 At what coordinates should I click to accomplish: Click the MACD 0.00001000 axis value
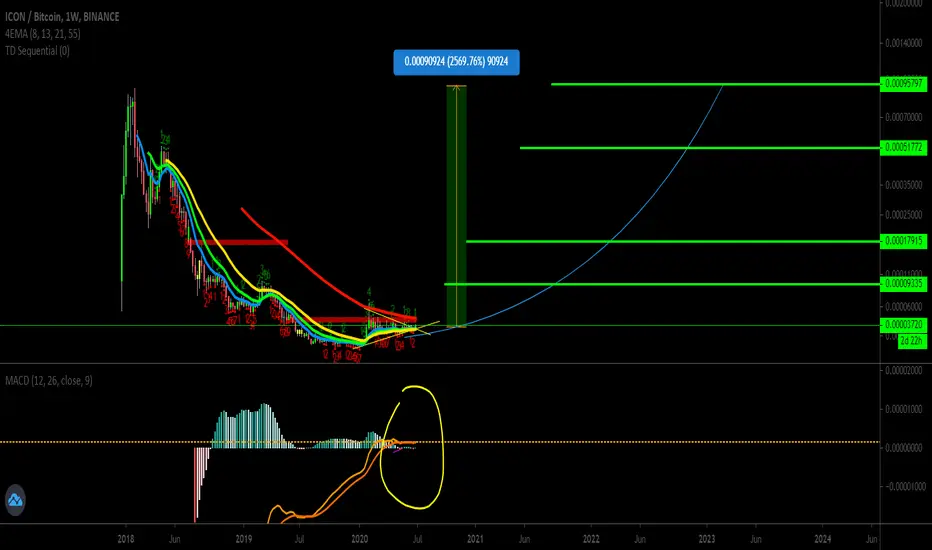[x=904, y=409]
